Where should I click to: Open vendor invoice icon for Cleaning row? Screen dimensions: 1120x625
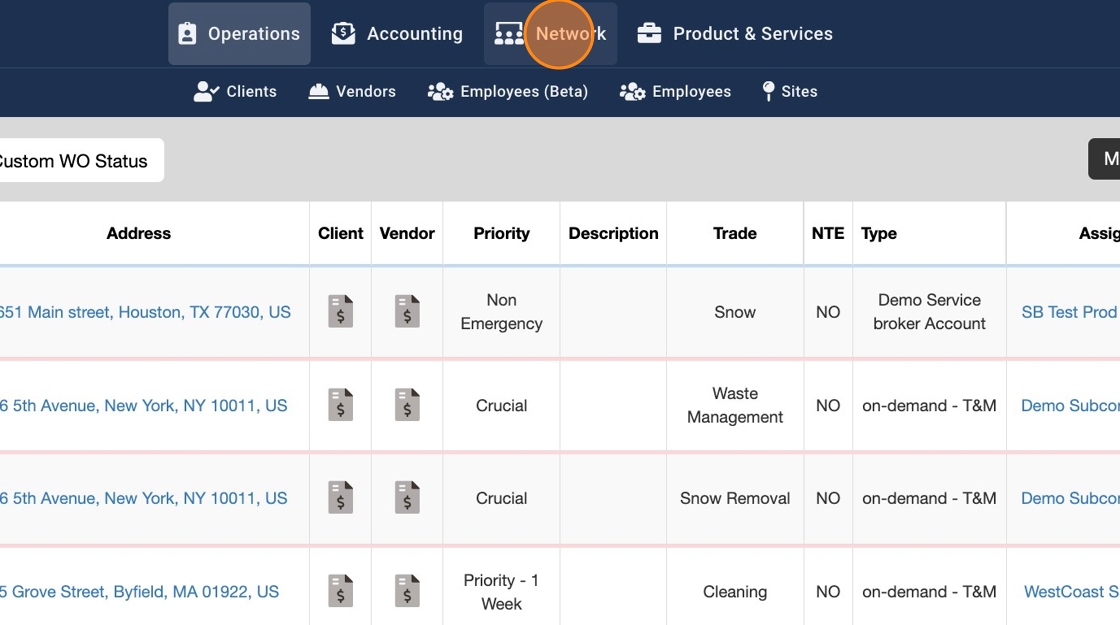pos(407,591)
